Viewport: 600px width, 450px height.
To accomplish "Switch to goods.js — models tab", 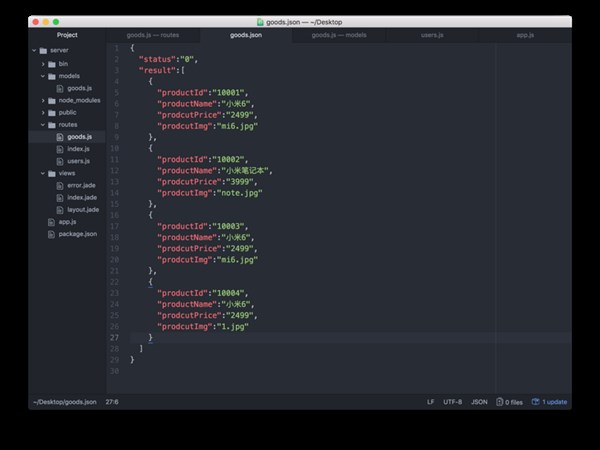I will 339,35.
